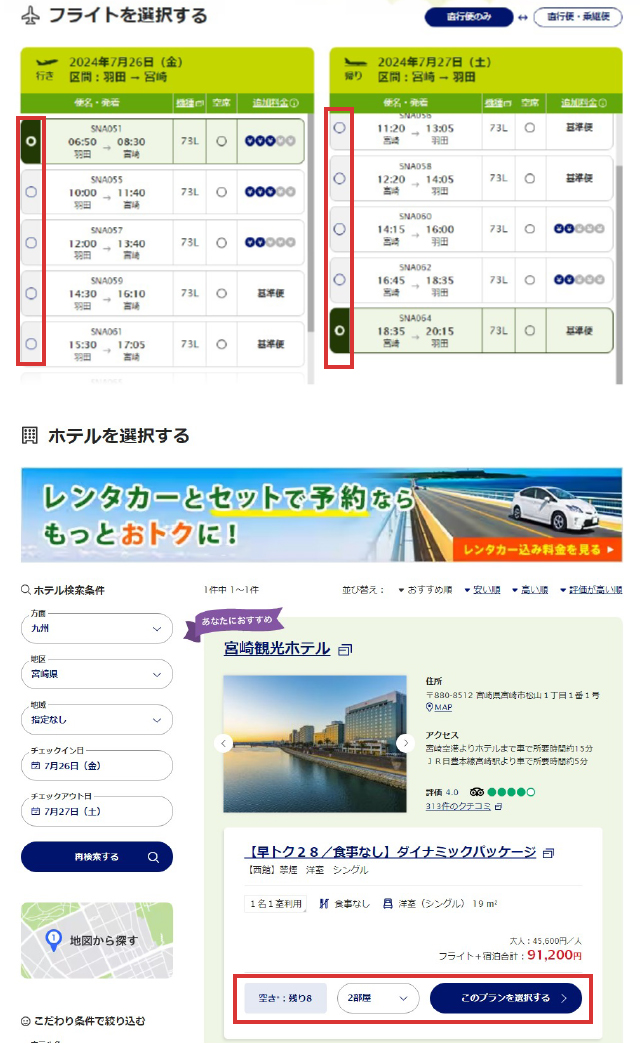Screen dimensions: 640x1044
Task: Click 基準便 text on SNA059 row
Action: coord(271,293)
